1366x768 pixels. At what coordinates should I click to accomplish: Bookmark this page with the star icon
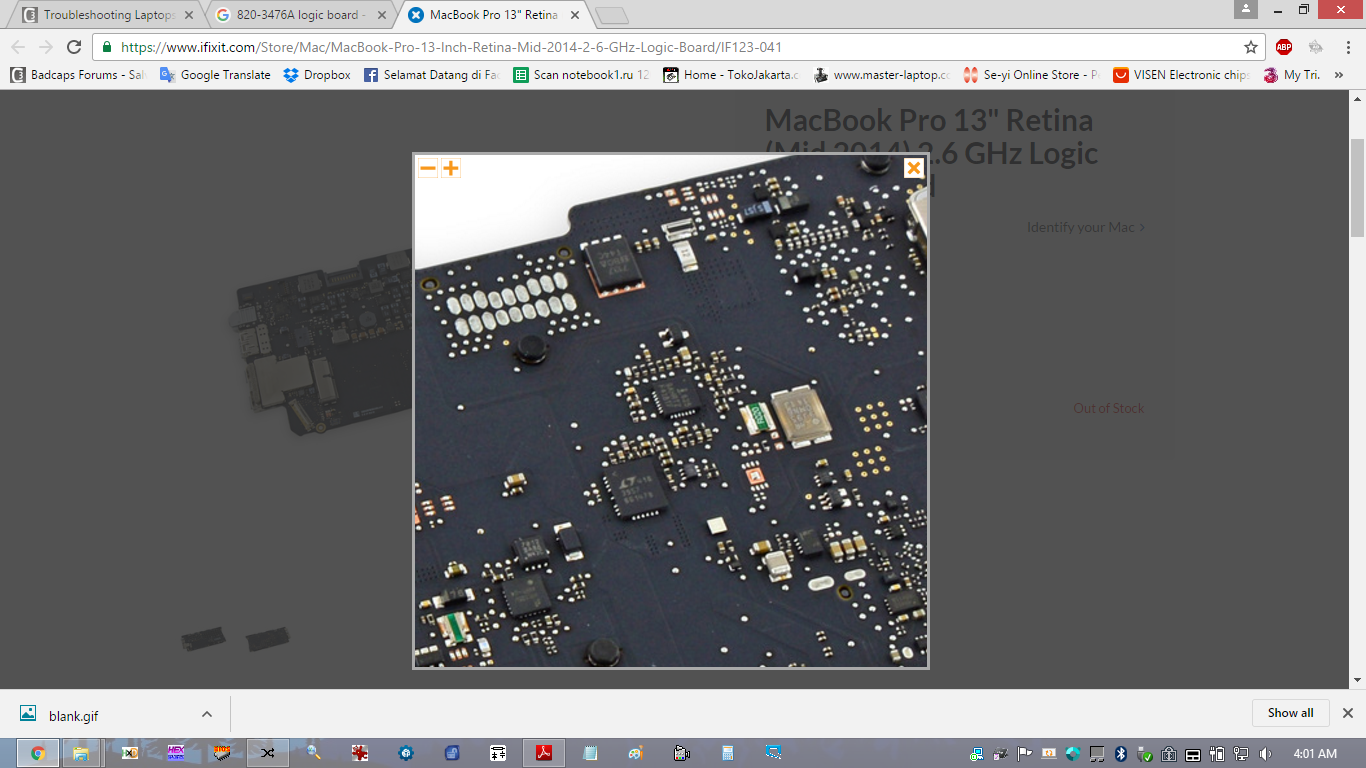click(1250, 47)
